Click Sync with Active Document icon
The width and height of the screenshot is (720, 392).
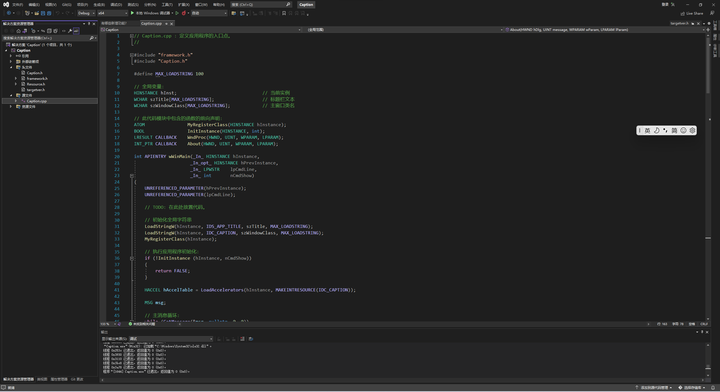coord(43,31)
